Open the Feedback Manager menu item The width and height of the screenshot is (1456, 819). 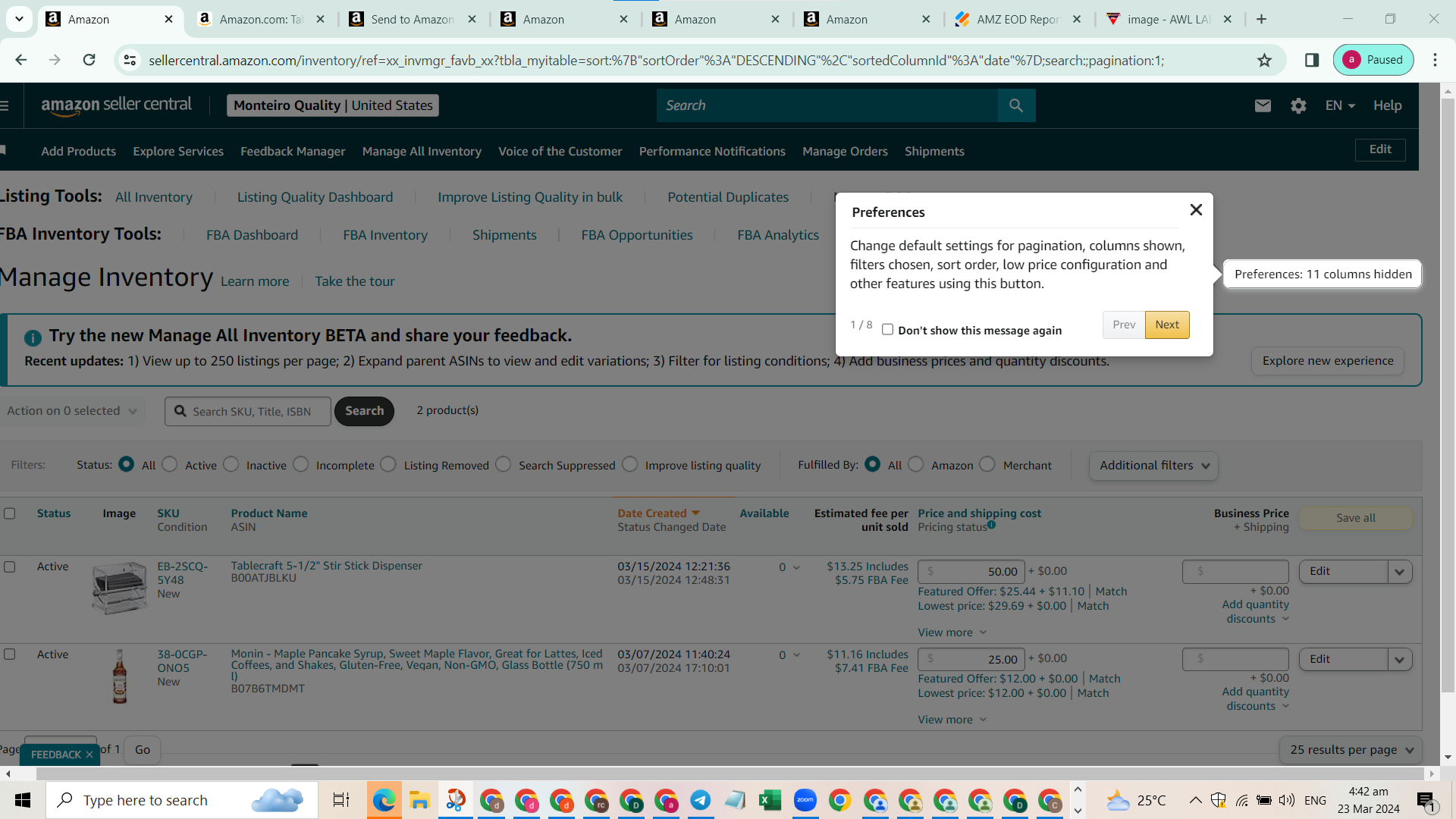pos(293,151)
